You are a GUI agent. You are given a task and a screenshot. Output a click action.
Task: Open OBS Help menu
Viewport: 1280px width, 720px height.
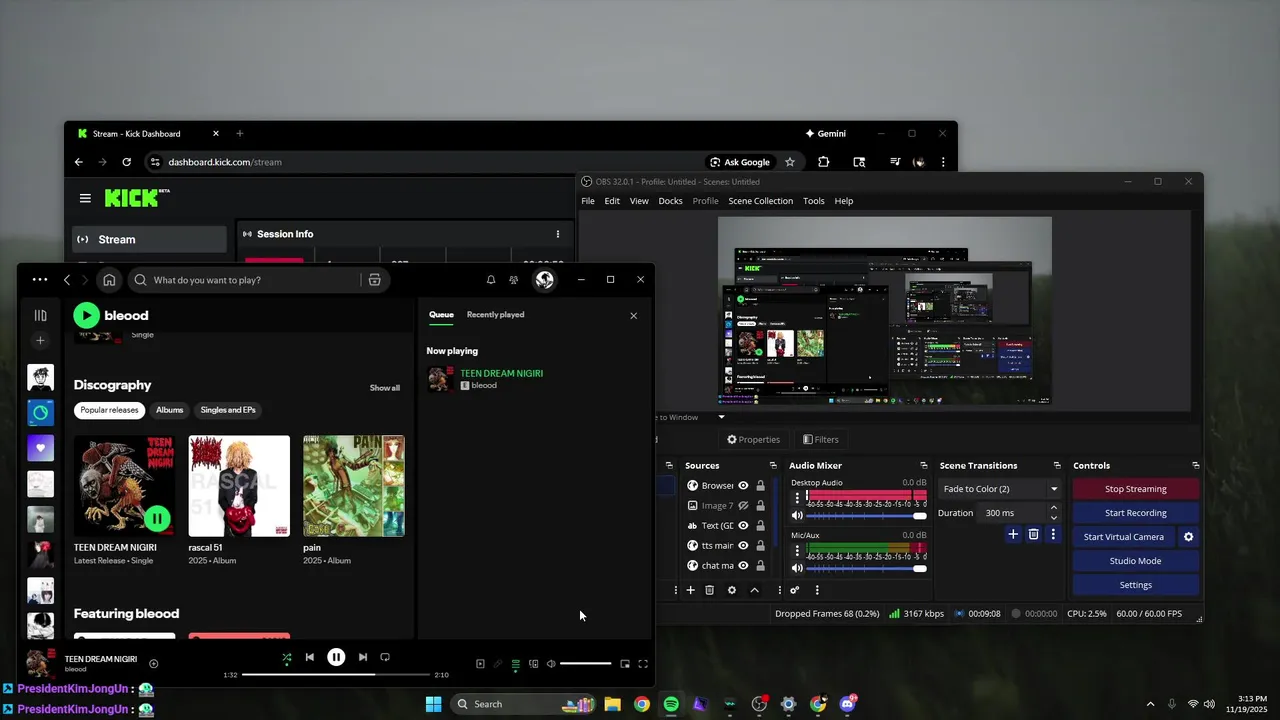click(844, 201)
